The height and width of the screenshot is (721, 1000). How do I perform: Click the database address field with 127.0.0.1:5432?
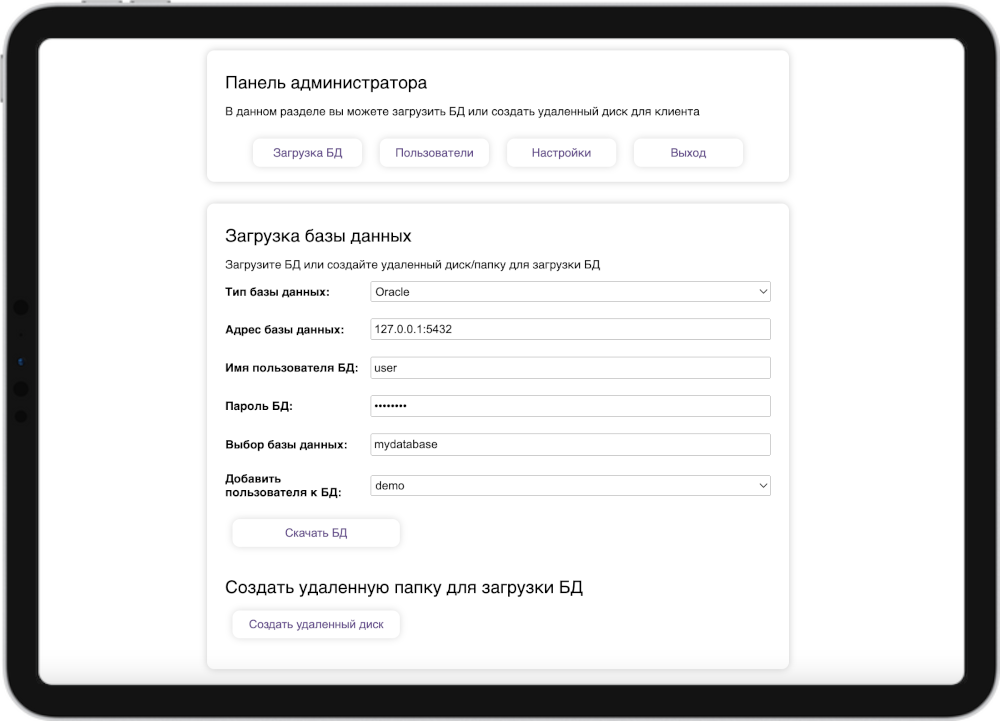(x=570, y=329)
